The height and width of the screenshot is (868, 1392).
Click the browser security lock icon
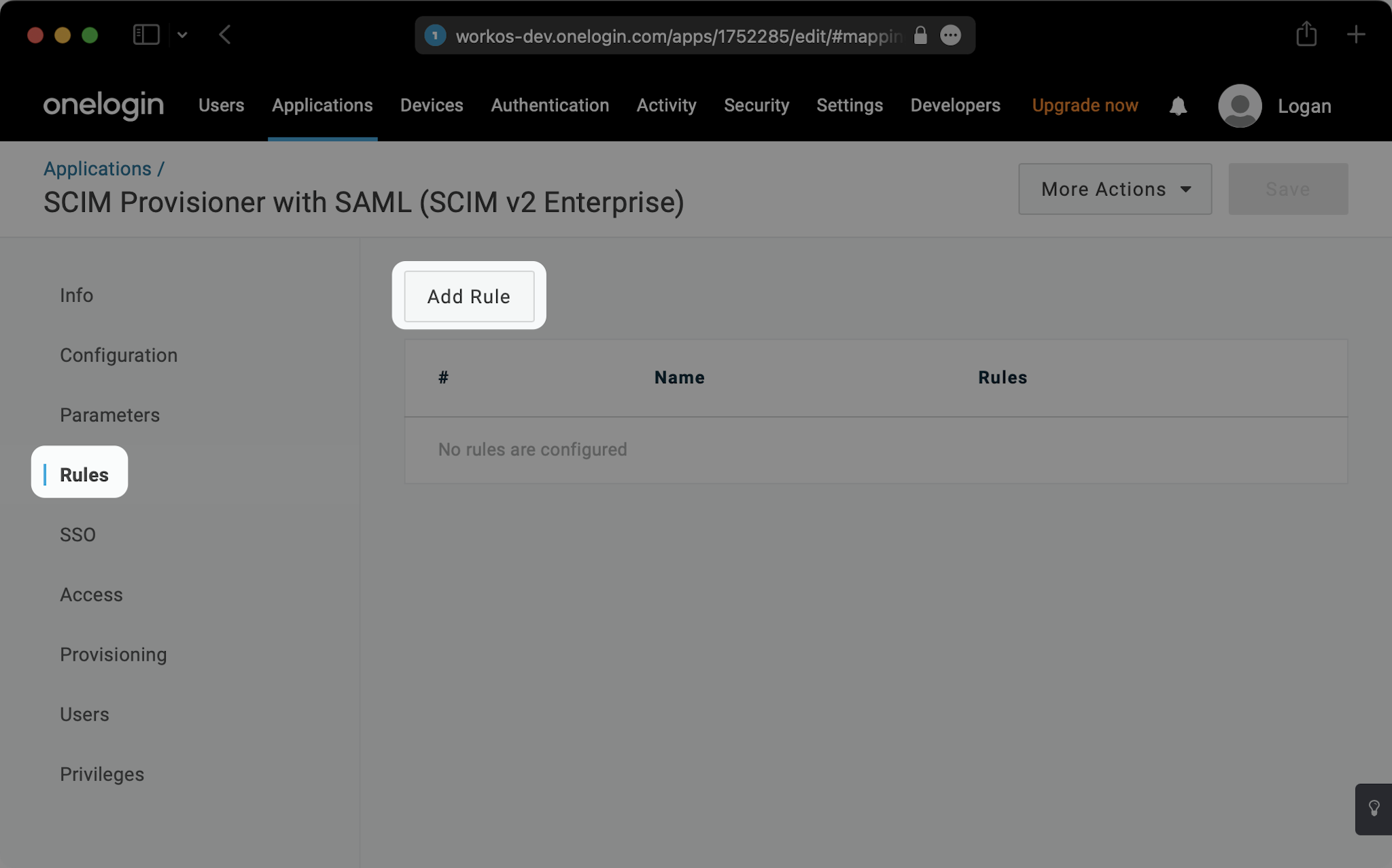click(x=921, y=34)
